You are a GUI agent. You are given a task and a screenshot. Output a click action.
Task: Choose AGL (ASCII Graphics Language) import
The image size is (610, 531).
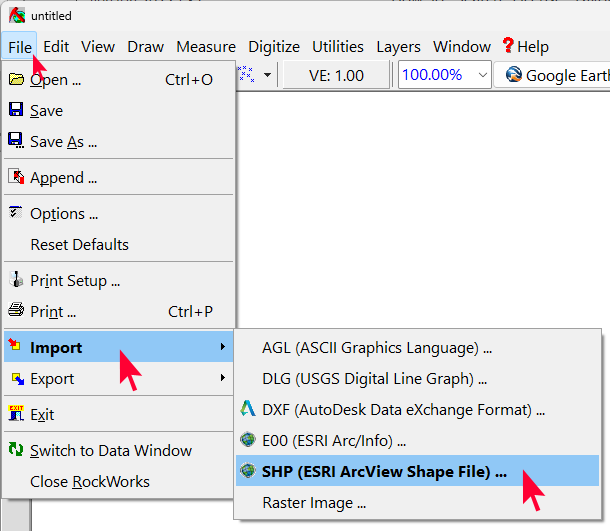pos(377,348)
